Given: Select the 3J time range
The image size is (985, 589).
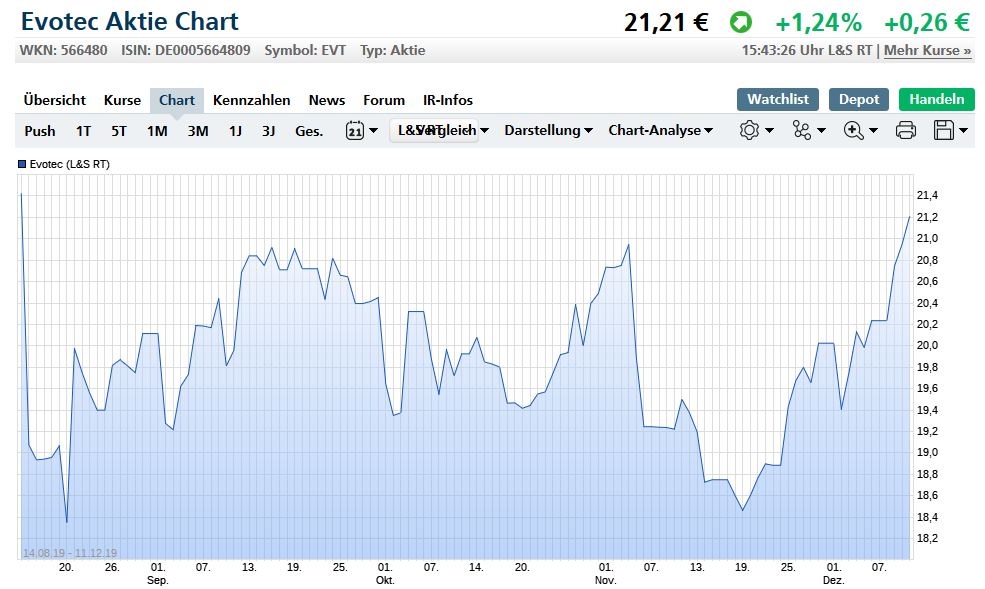Looking at the screenshot, I should [269, 131].
